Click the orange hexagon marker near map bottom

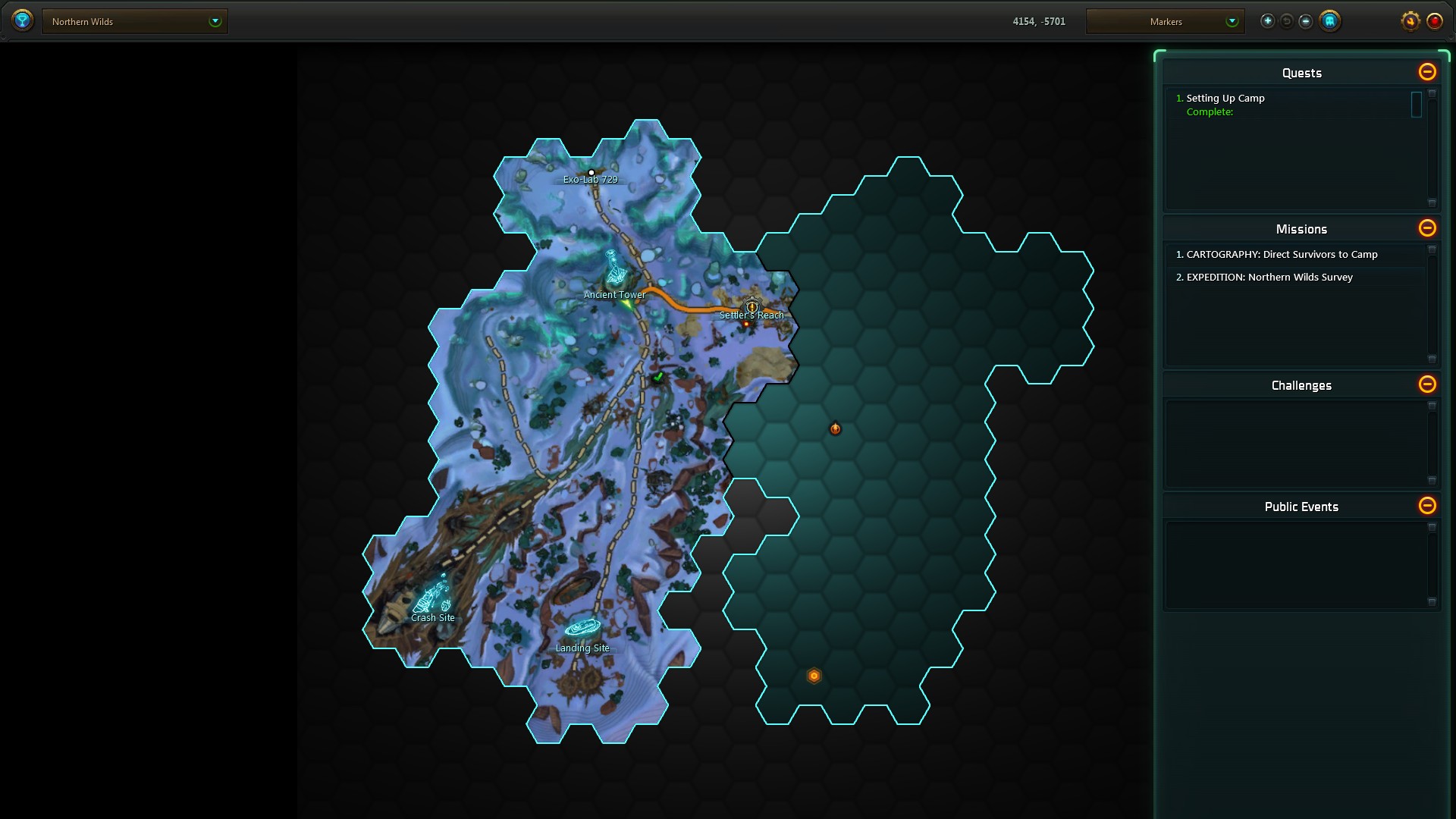click(814, 676)
